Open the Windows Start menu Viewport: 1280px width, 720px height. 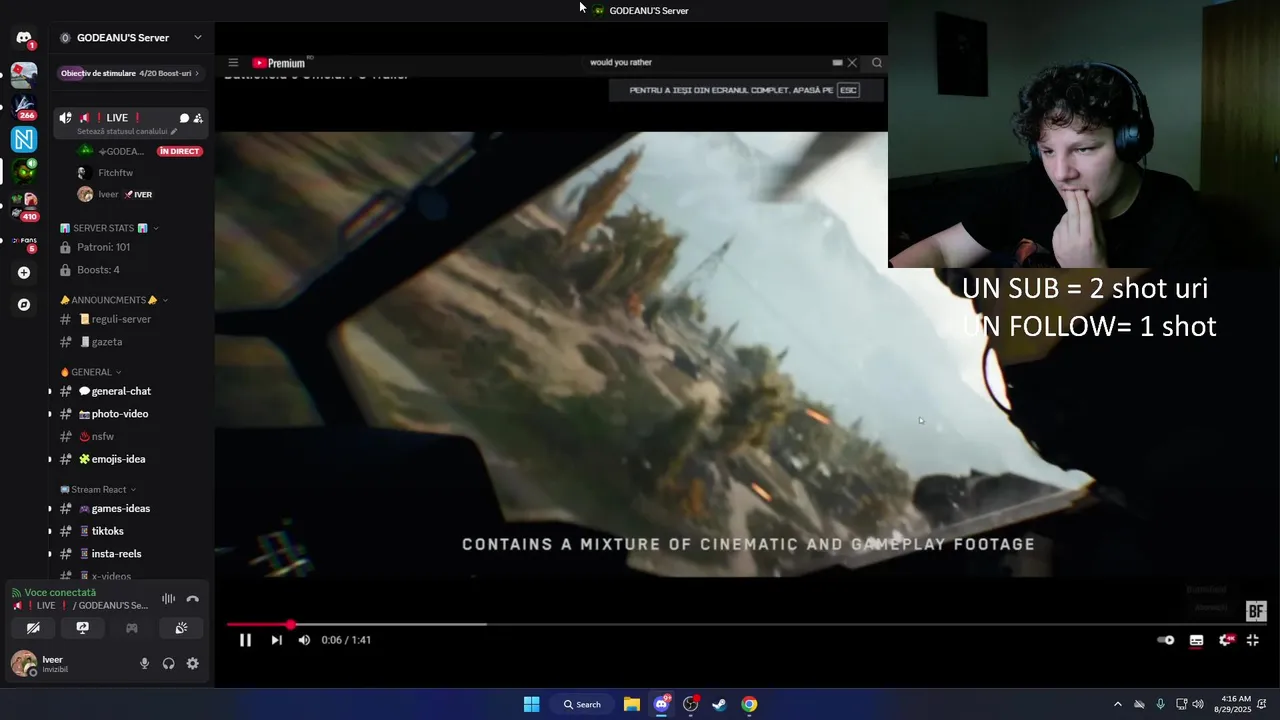coord(532,704)
